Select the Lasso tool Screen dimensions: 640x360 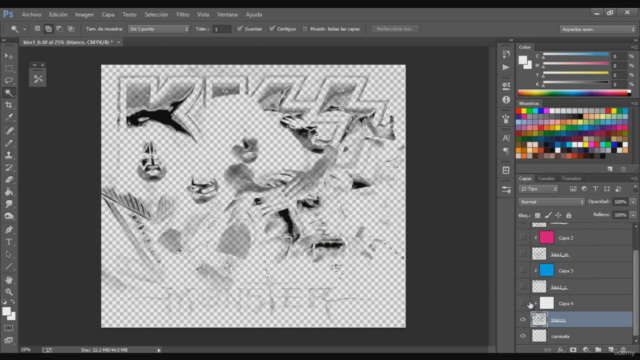click(9, 80)
